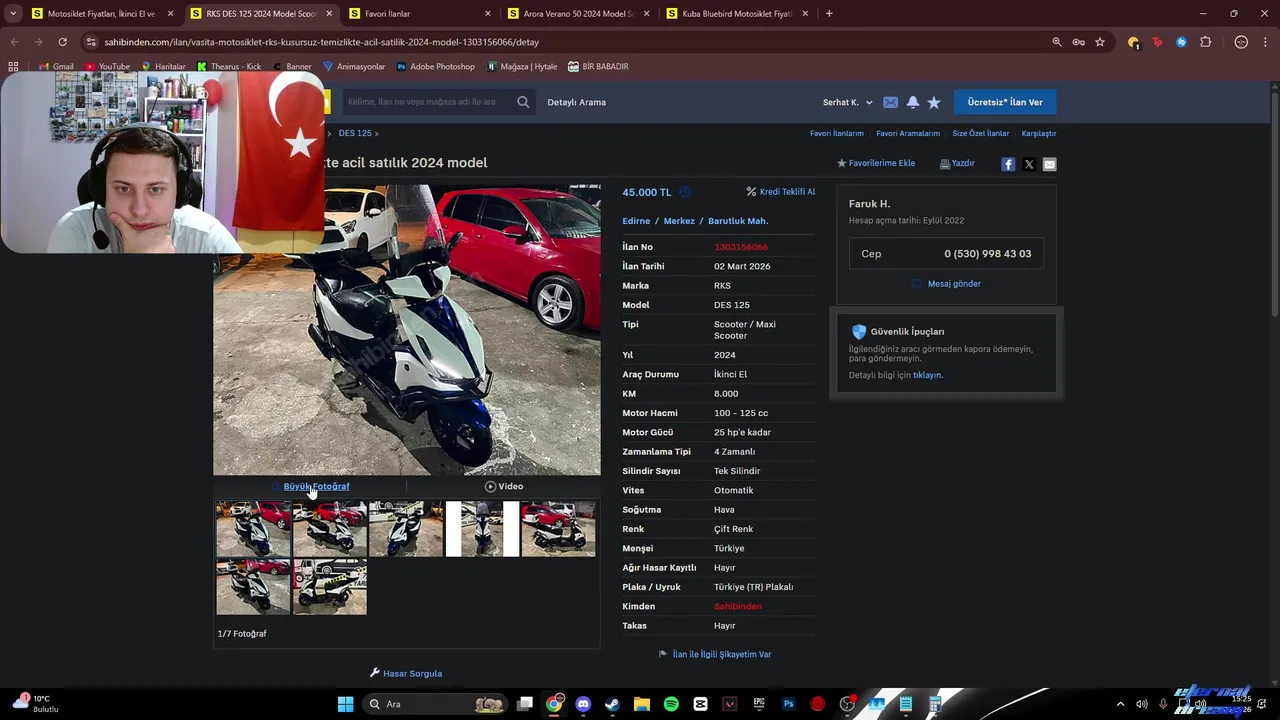Open Detaylı Arama link
Image resolution: width=1280 pixels, height=720 pixels.
pos(576,102)
